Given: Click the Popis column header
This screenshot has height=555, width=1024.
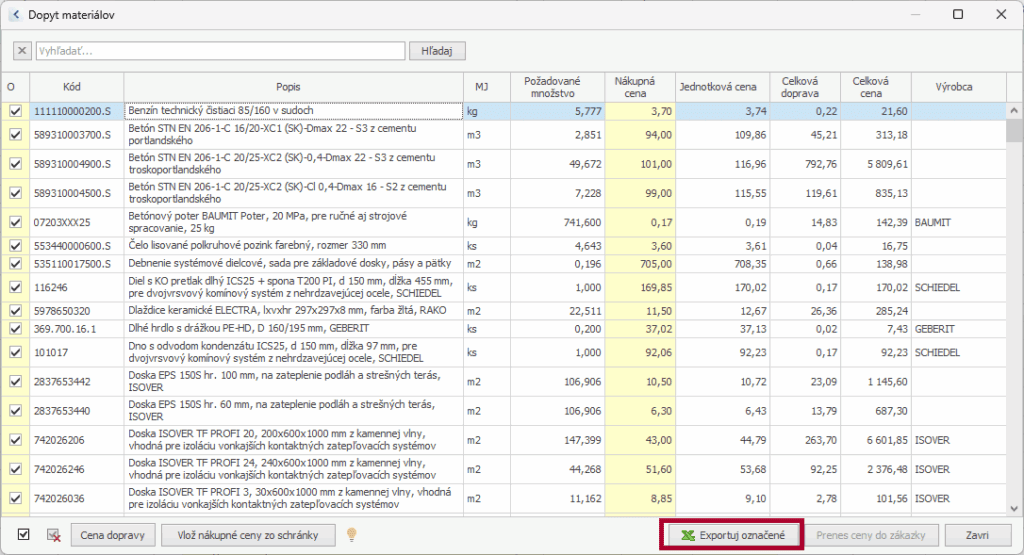Looking at the screenshot, I should click(289, 87).
